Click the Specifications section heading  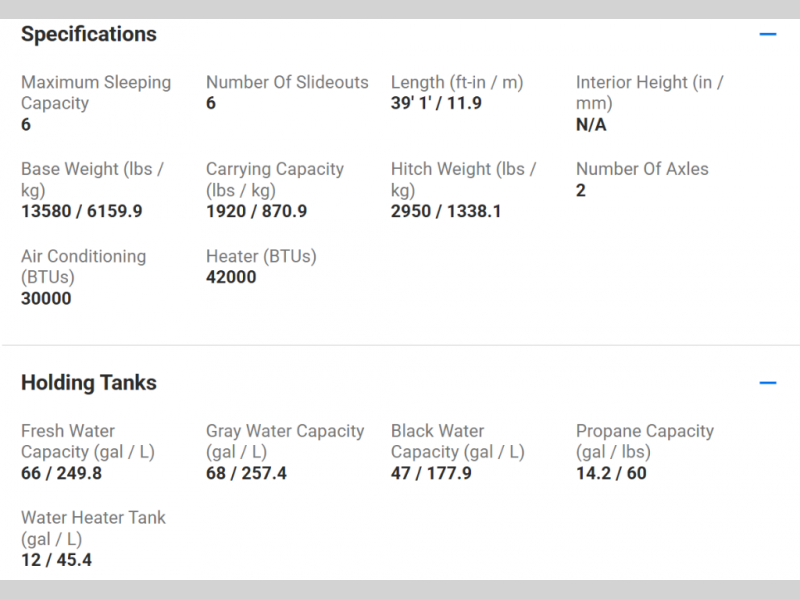[x=89, y=34]
